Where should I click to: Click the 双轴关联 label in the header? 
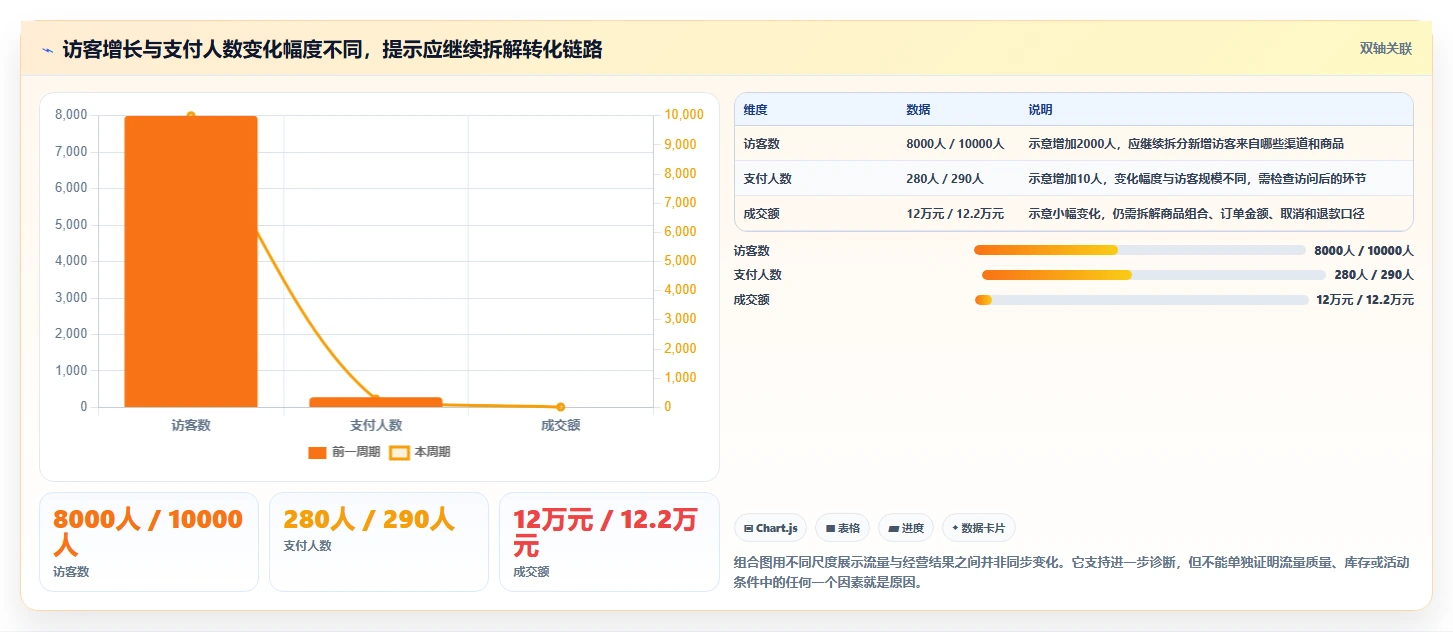pyautogui.click(x=1385, y=48)
